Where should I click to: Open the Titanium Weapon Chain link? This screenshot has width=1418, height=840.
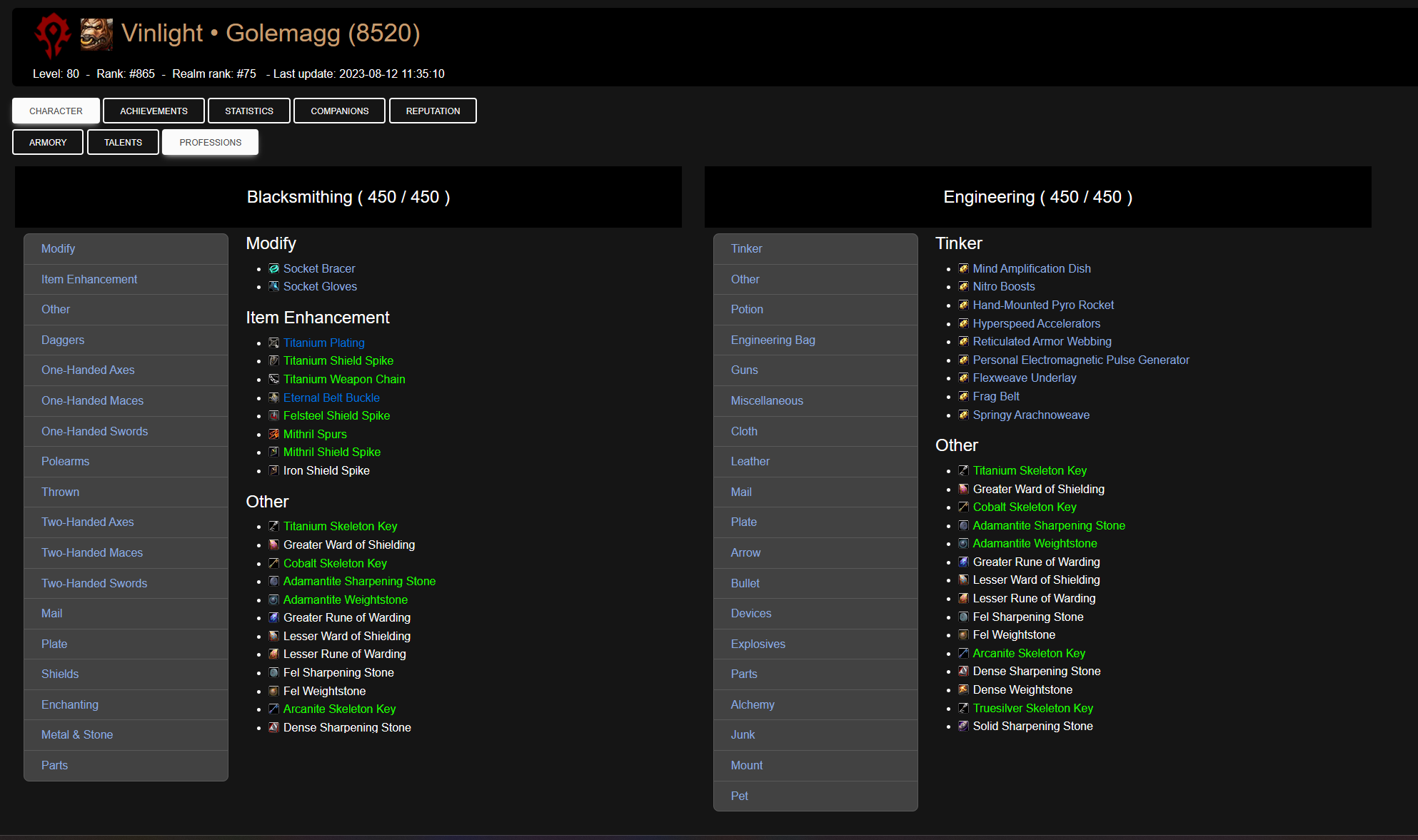click(344, 379)
